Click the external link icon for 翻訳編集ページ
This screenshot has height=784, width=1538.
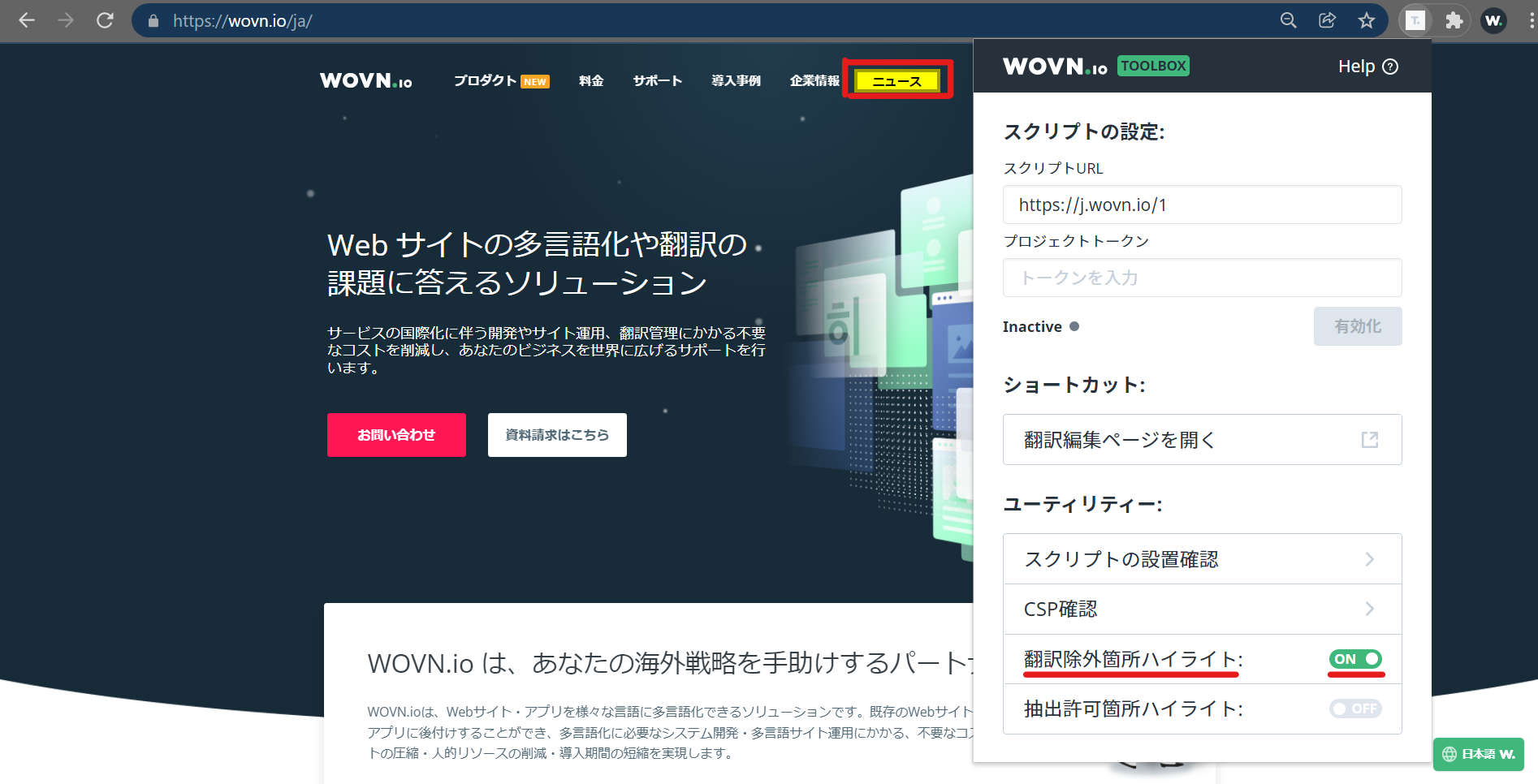coord(1369,440)
